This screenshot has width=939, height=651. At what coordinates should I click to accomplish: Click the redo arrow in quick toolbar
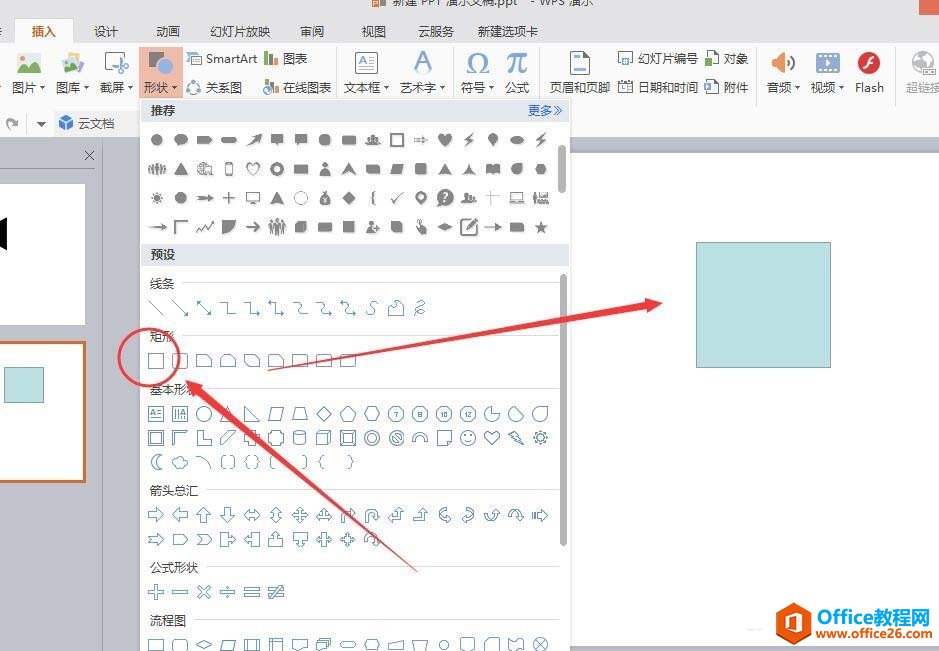(12, 124)
